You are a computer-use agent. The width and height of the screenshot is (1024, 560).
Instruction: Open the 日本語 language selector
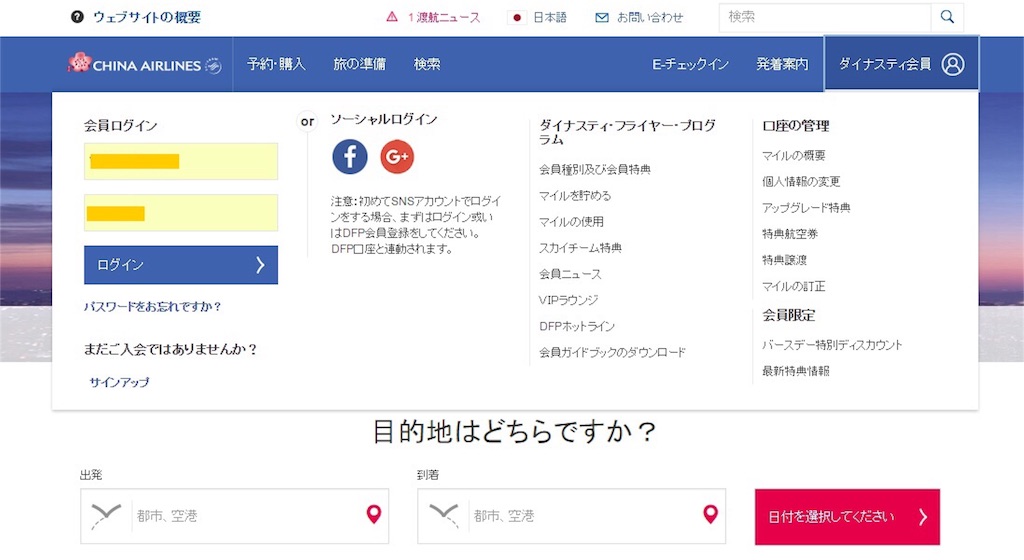538,17
